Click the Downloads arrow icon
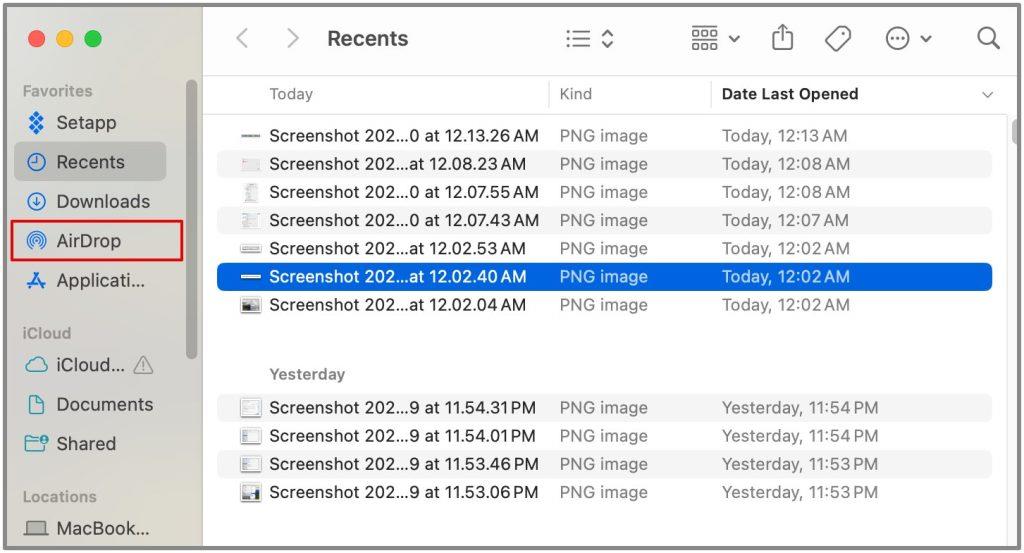The height and width of the screenshot is (553, 1024). [37, 202]
